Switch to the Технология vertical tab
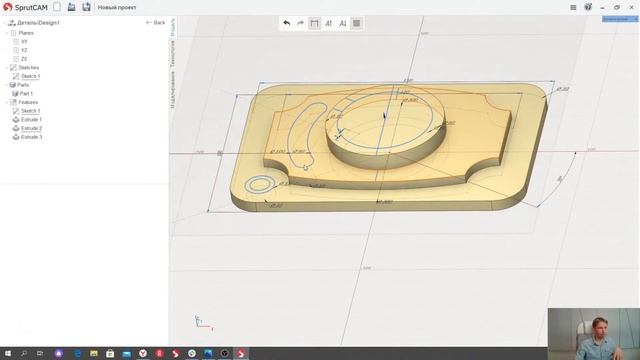Screen dimensions: 640x360 tap(173, 53)
